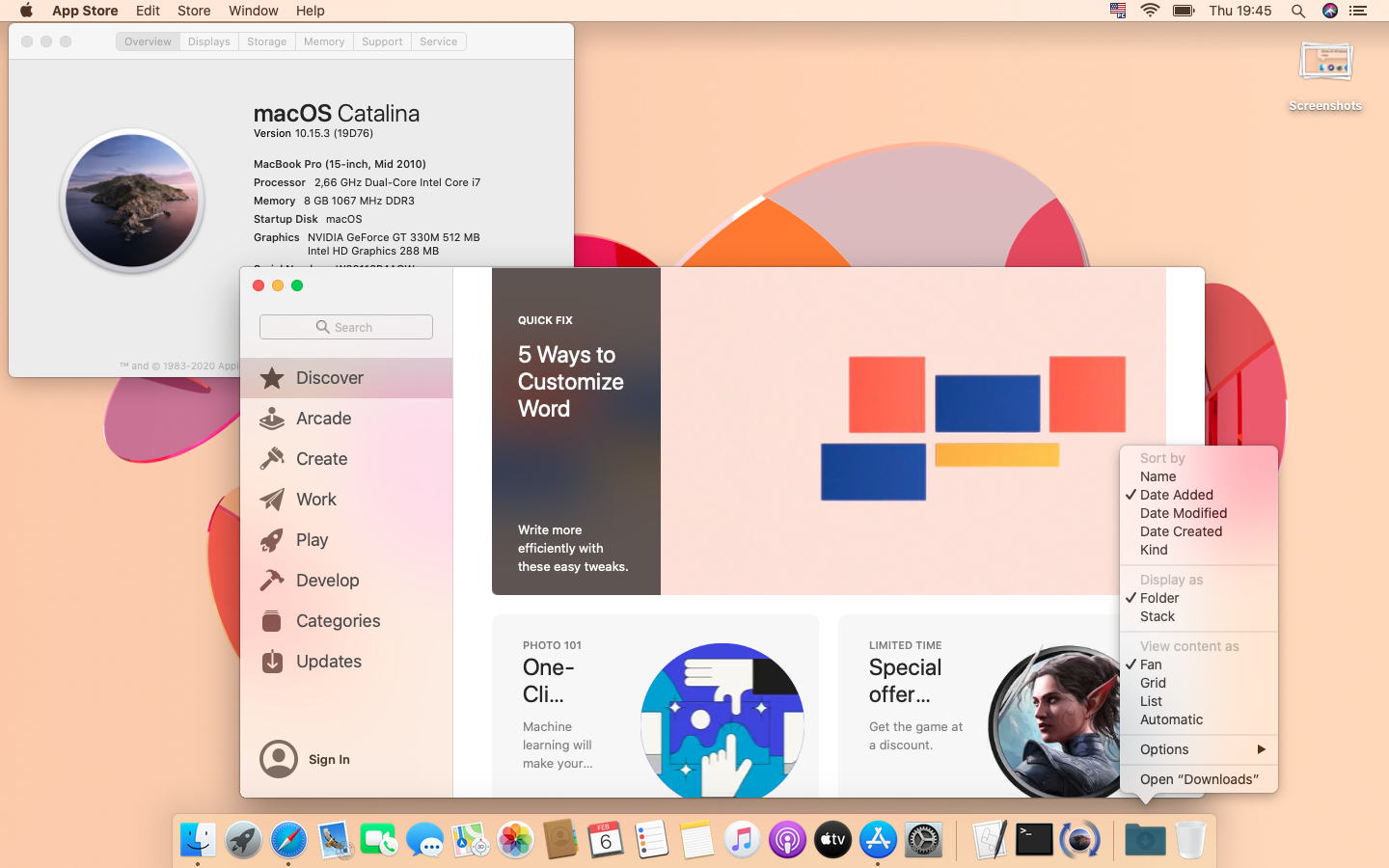
Task: Open the Mail app in the Dock
Action: tap(334, 840)
